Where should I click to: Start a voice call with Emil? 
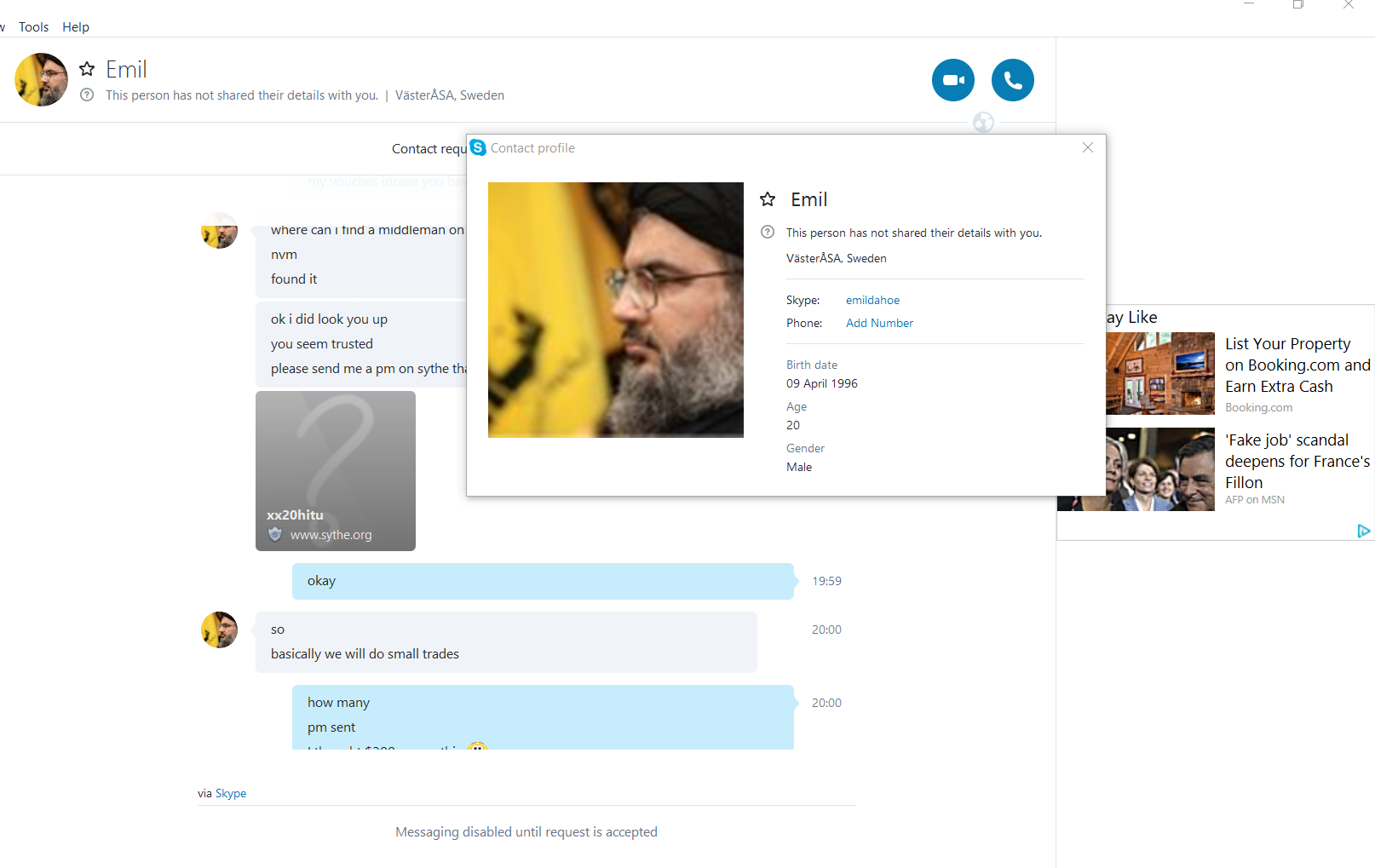click(x=1012, y=80)
